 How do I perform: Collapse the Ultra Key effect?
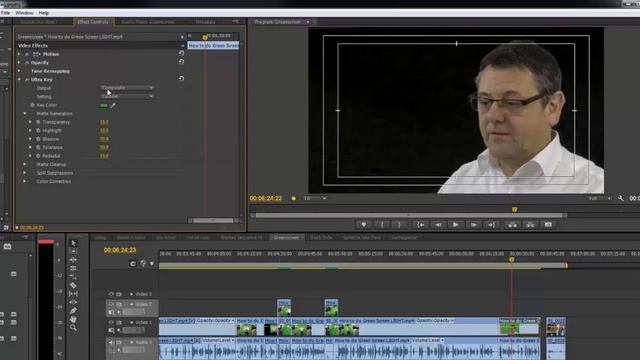click(19, 80)
